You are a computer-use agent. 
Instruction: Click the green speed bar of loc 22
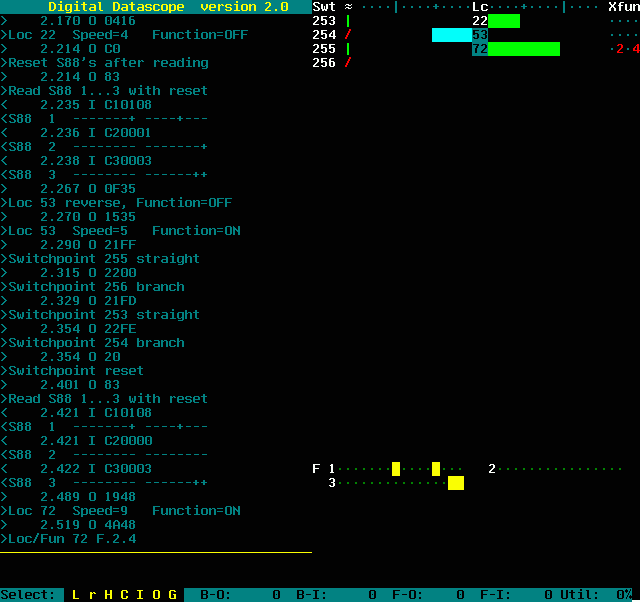point(504,21)
